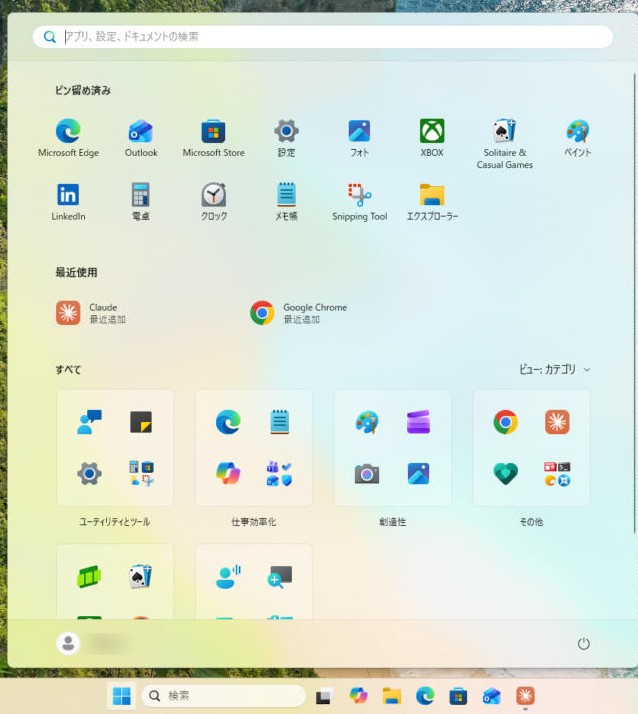Expand the ビュー: カテゴリ dropdown

tap(555, 369)
